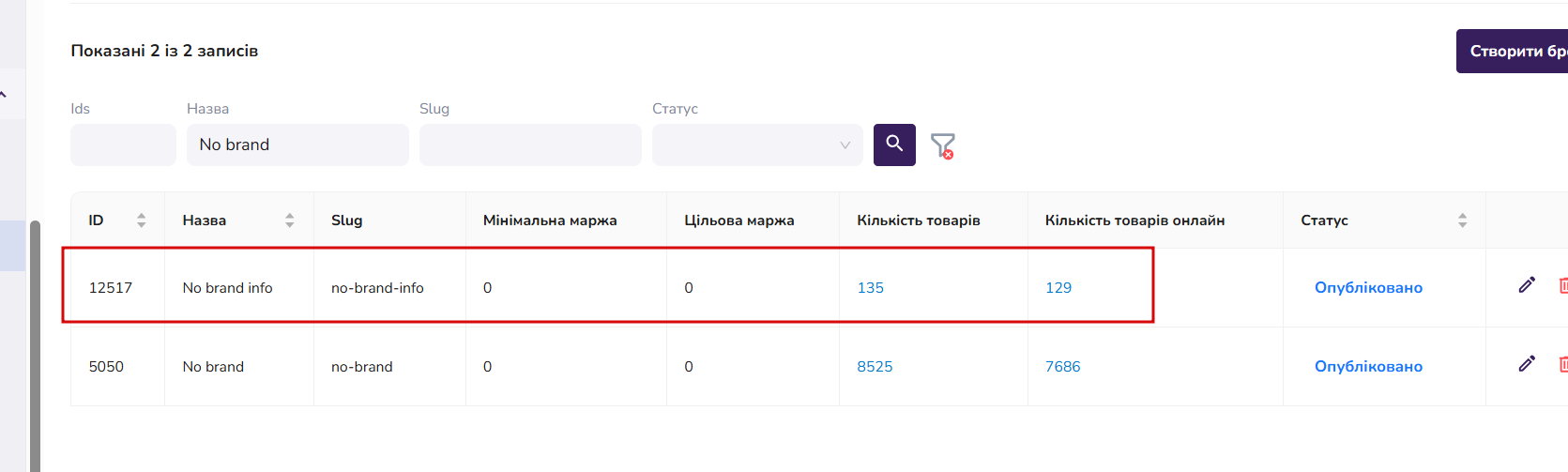
Task: Edit No brand info row with pencil
Action: [x=1527, y=285]
